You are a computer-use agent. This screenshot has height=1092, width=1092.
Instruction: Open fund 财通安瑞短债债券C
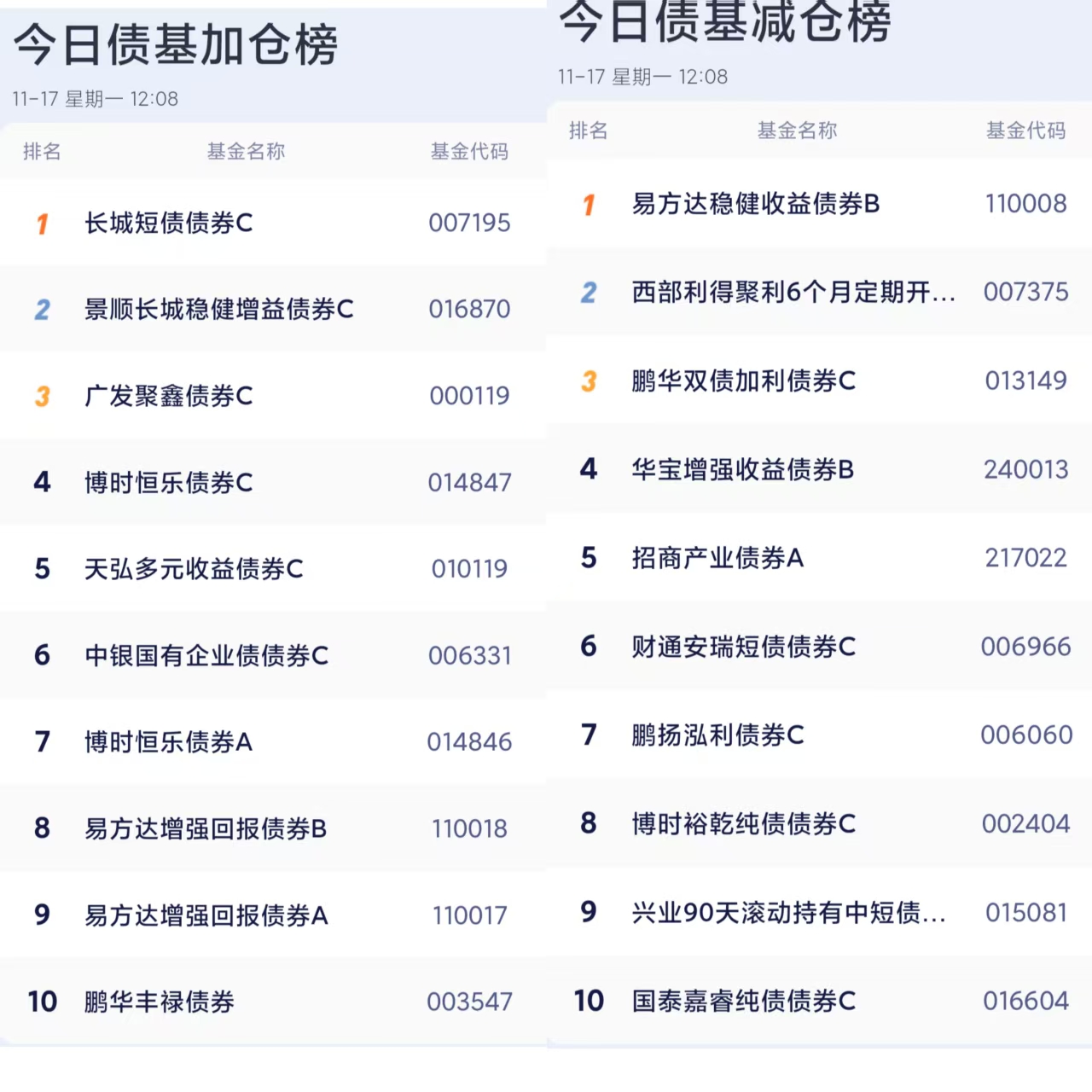pyautogui.click(x=743, y=647)
